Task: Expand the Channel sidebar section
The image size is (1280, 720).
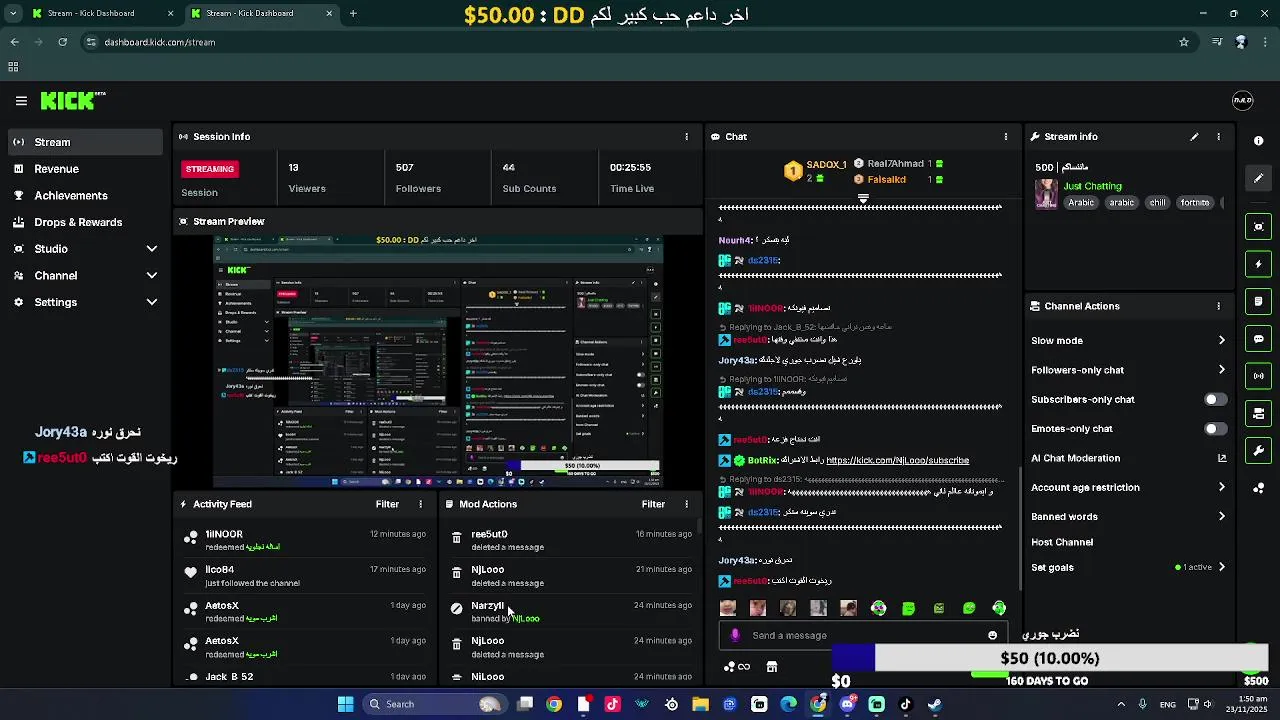Action: (152, 276)
